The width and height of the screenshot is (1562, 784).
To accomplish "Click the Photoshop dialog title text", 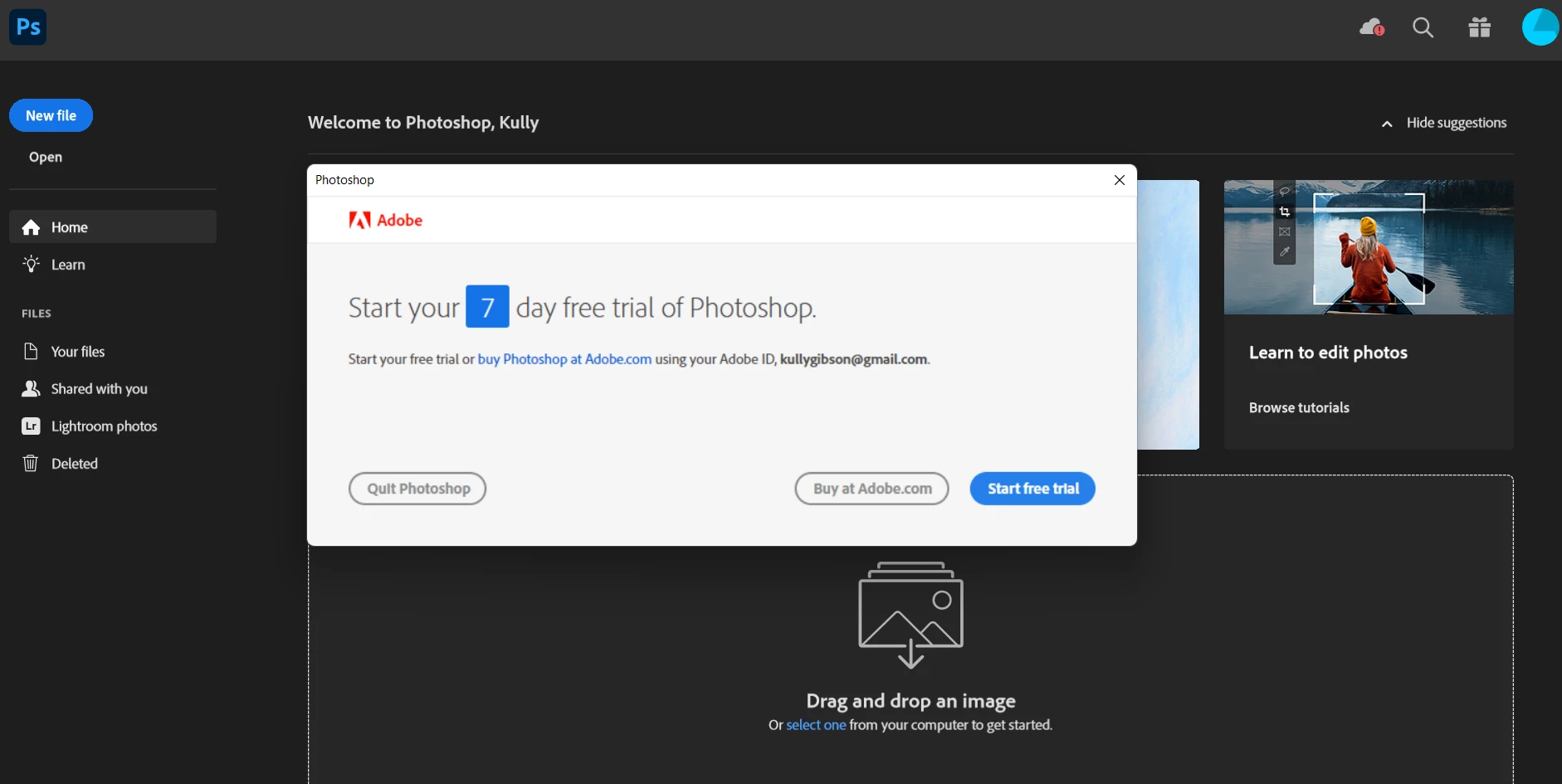I will pos(344,180).
